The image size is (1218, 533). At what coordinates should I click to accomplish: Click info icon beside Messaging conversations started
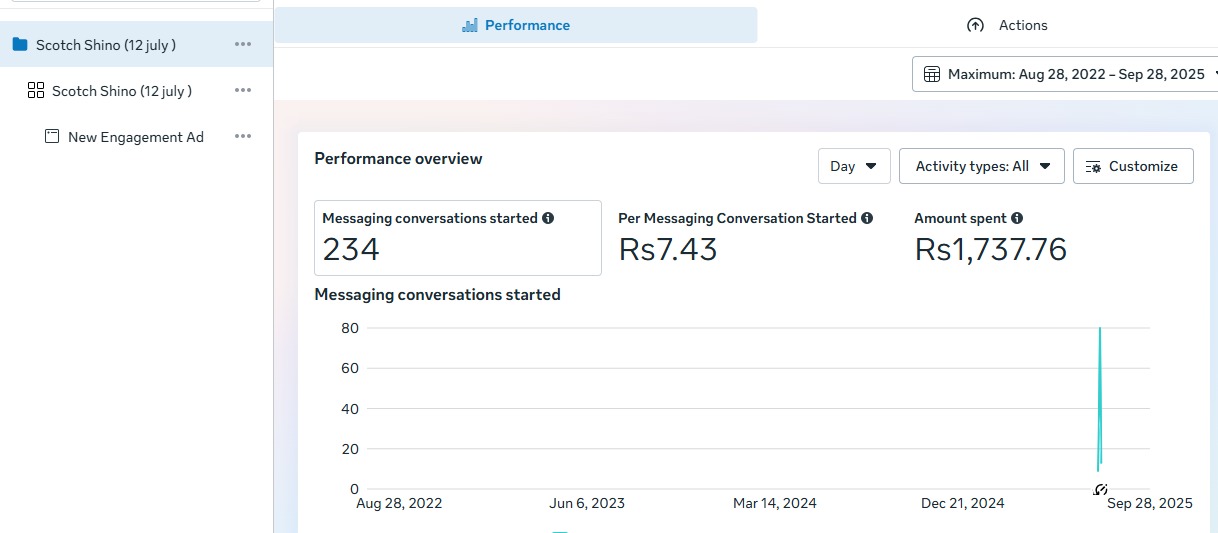(x=548, y=218)
